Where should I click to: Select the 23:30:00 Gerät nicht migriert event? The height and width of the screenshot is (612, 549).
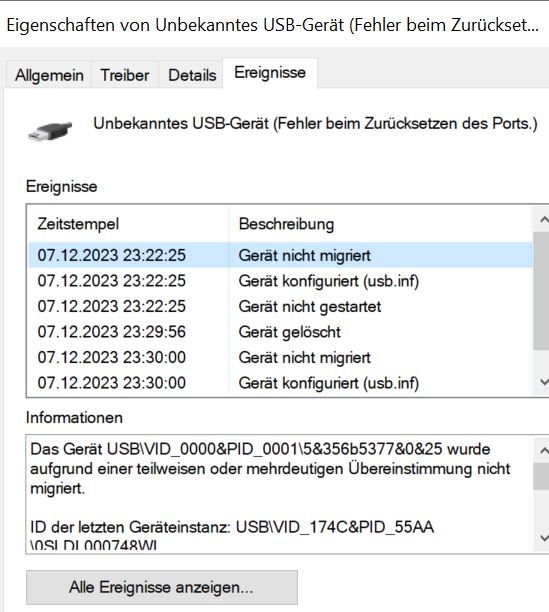(x=280, y=358)
